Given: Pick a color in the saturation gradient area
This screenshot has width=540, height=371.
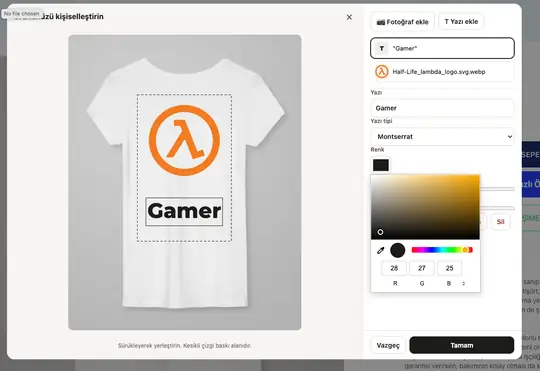Looking at the screenshot, I should tap(425, 207).
